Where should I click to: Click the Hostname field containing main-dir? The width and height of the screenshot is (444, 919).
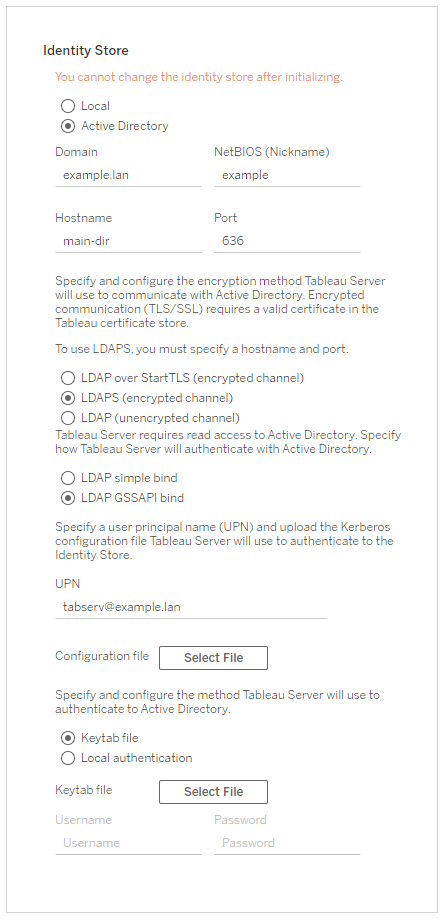pos(128,241)
